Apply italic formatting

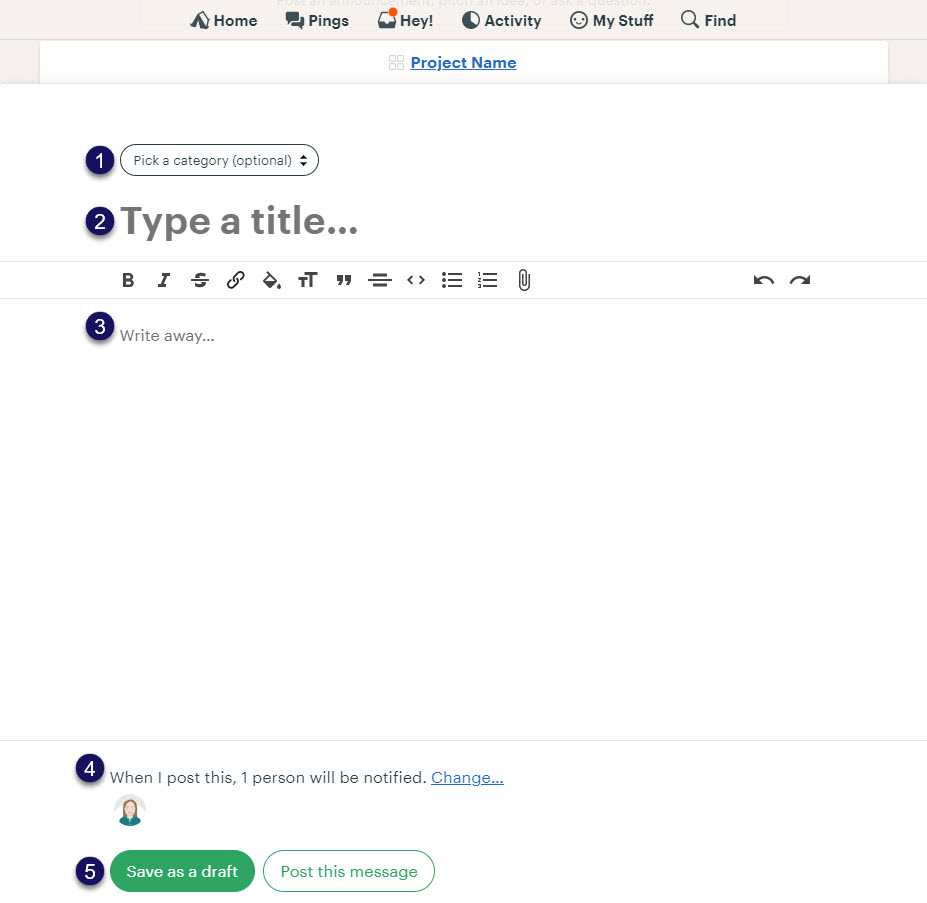click(164, 280)
